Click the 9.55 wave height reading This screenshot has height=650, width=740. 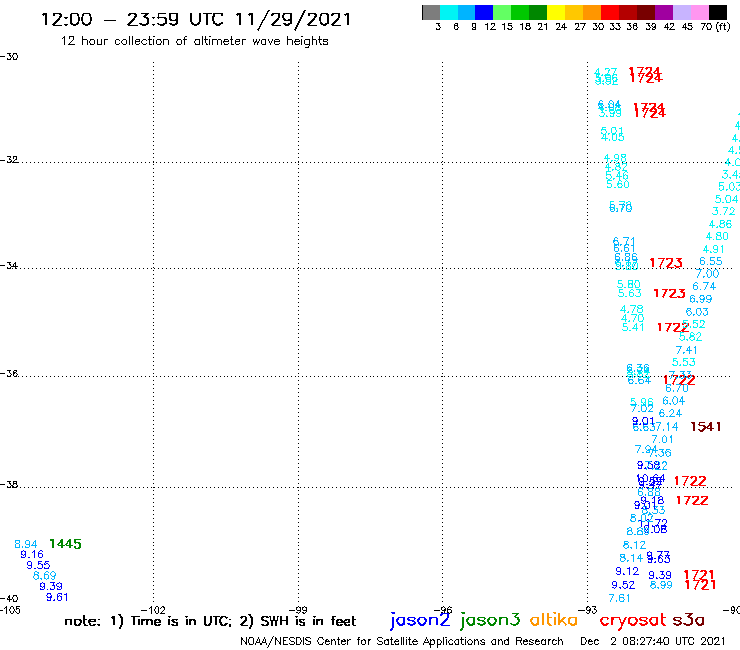pos(38,565)
